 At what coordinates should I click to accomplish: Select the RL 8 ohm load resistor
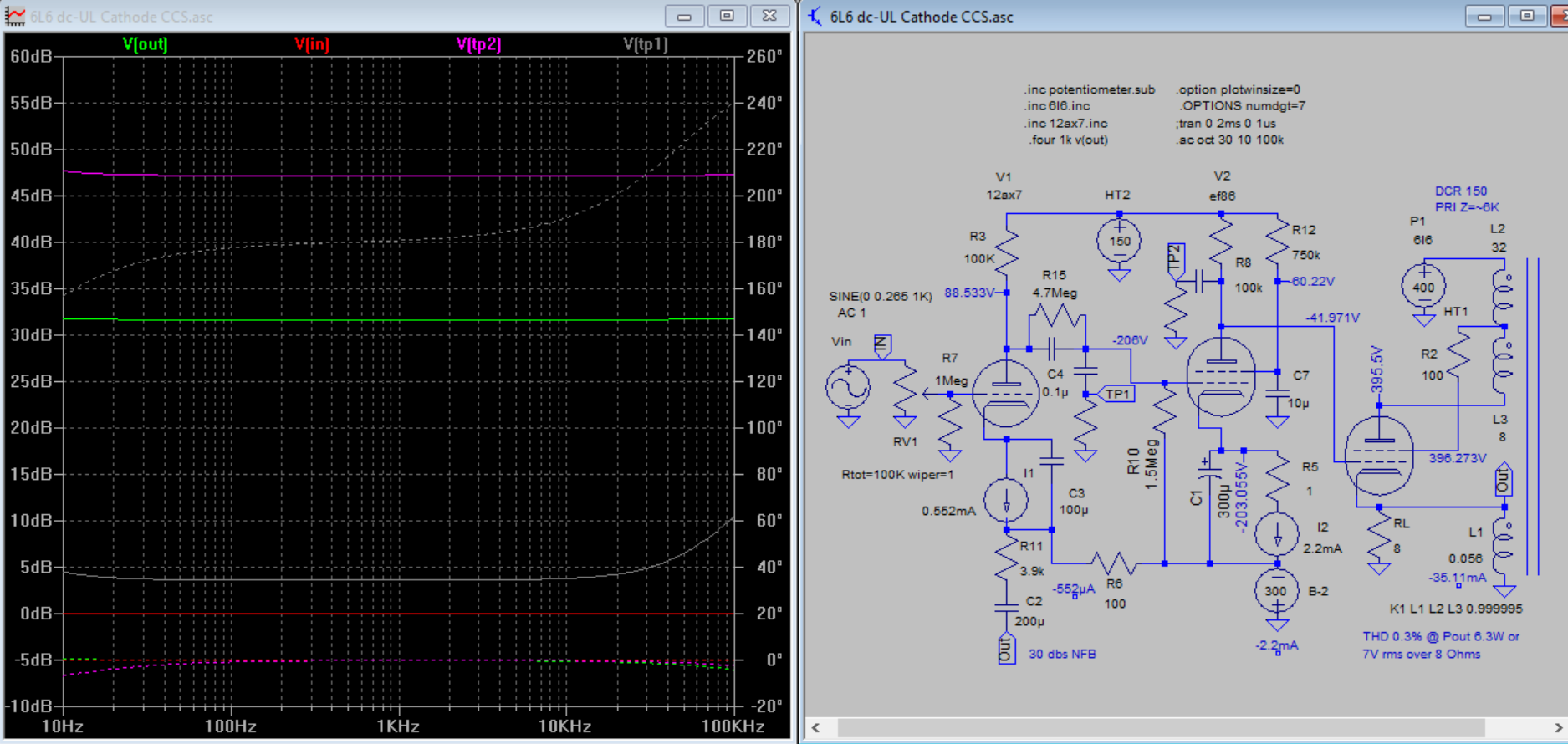[1379, 536]
